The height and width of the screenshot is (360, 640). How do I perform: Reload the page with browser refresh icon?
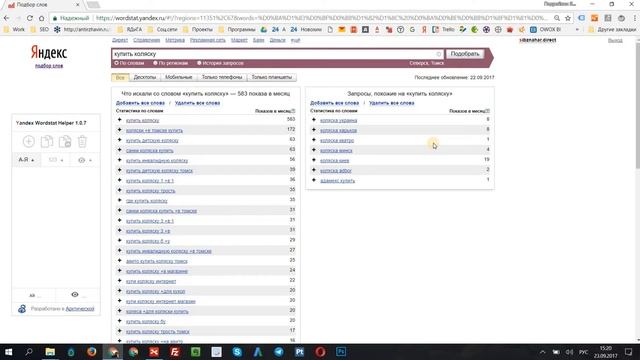click(29, 18)
